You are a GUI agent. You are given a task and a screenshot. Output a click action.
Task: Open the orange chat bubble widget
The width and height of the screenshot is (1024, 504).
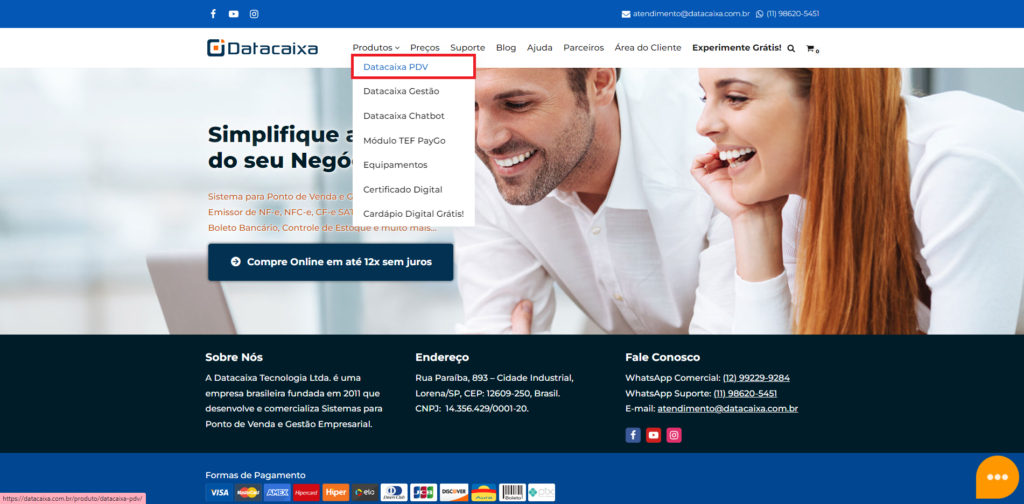997,477
